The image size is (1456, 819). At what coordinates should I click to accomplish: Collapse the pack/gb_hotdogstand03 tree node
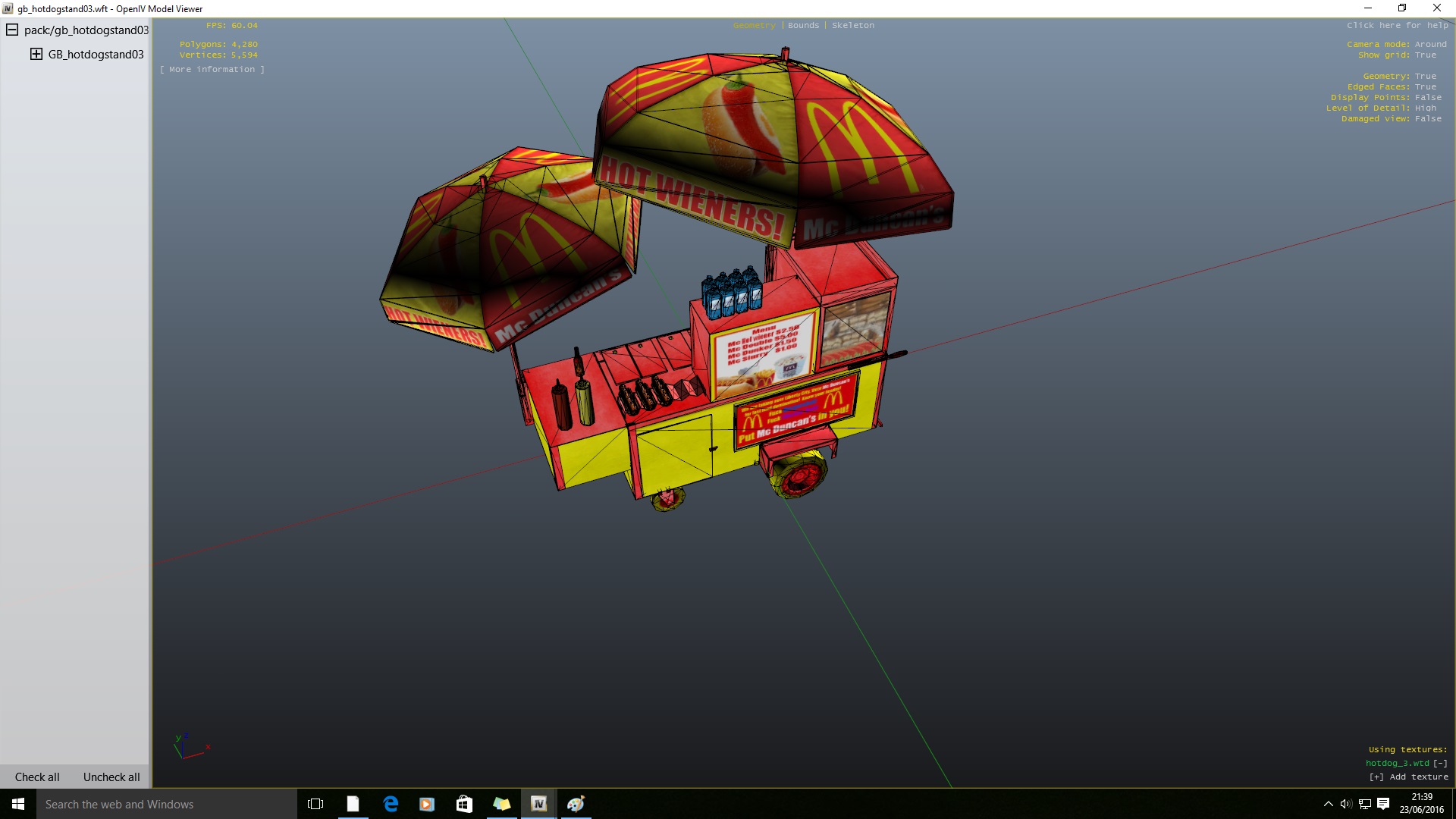click(12, 30)
